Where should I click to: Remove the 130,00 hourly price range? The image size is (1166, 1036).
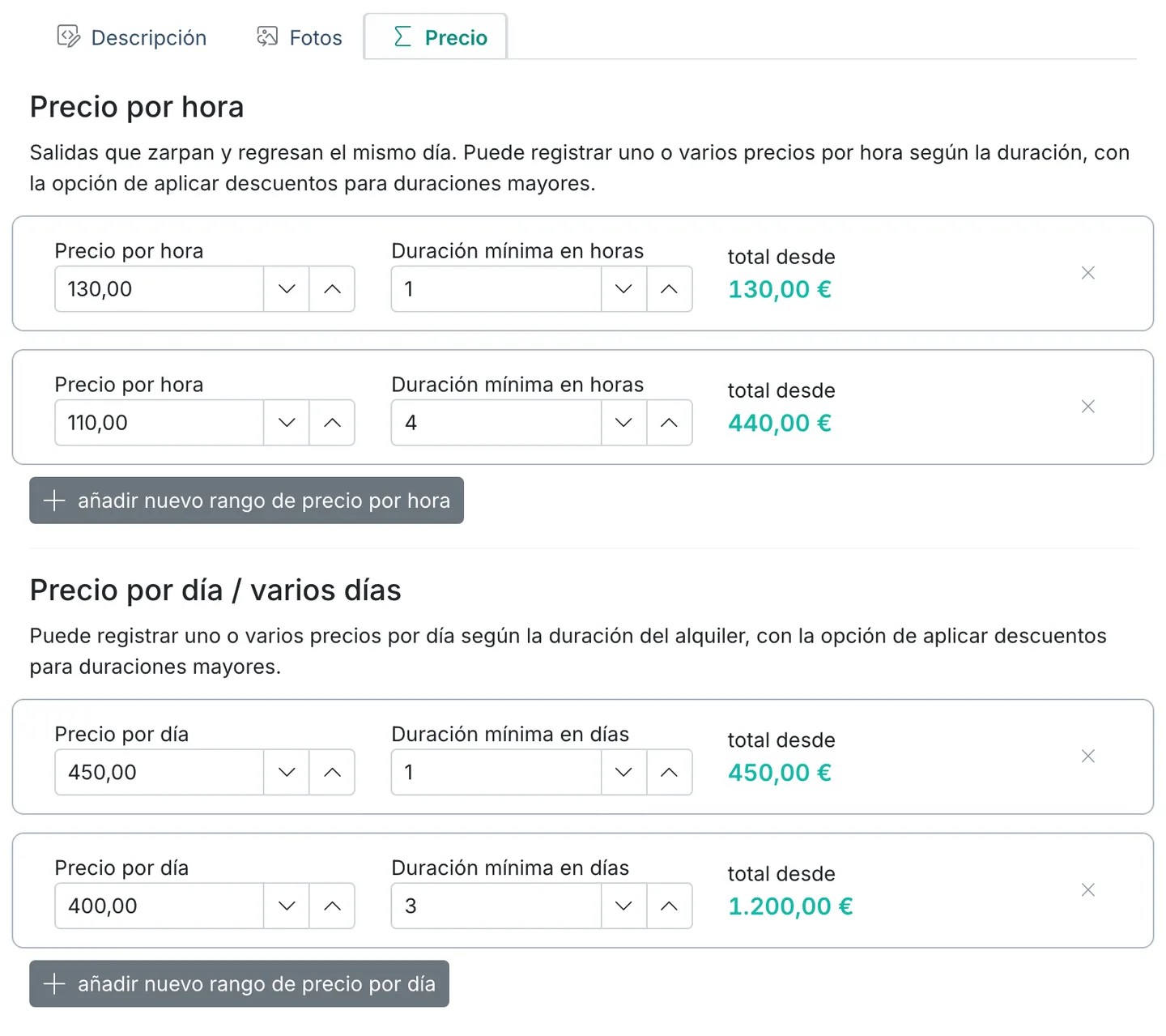tap(1087, 273)
